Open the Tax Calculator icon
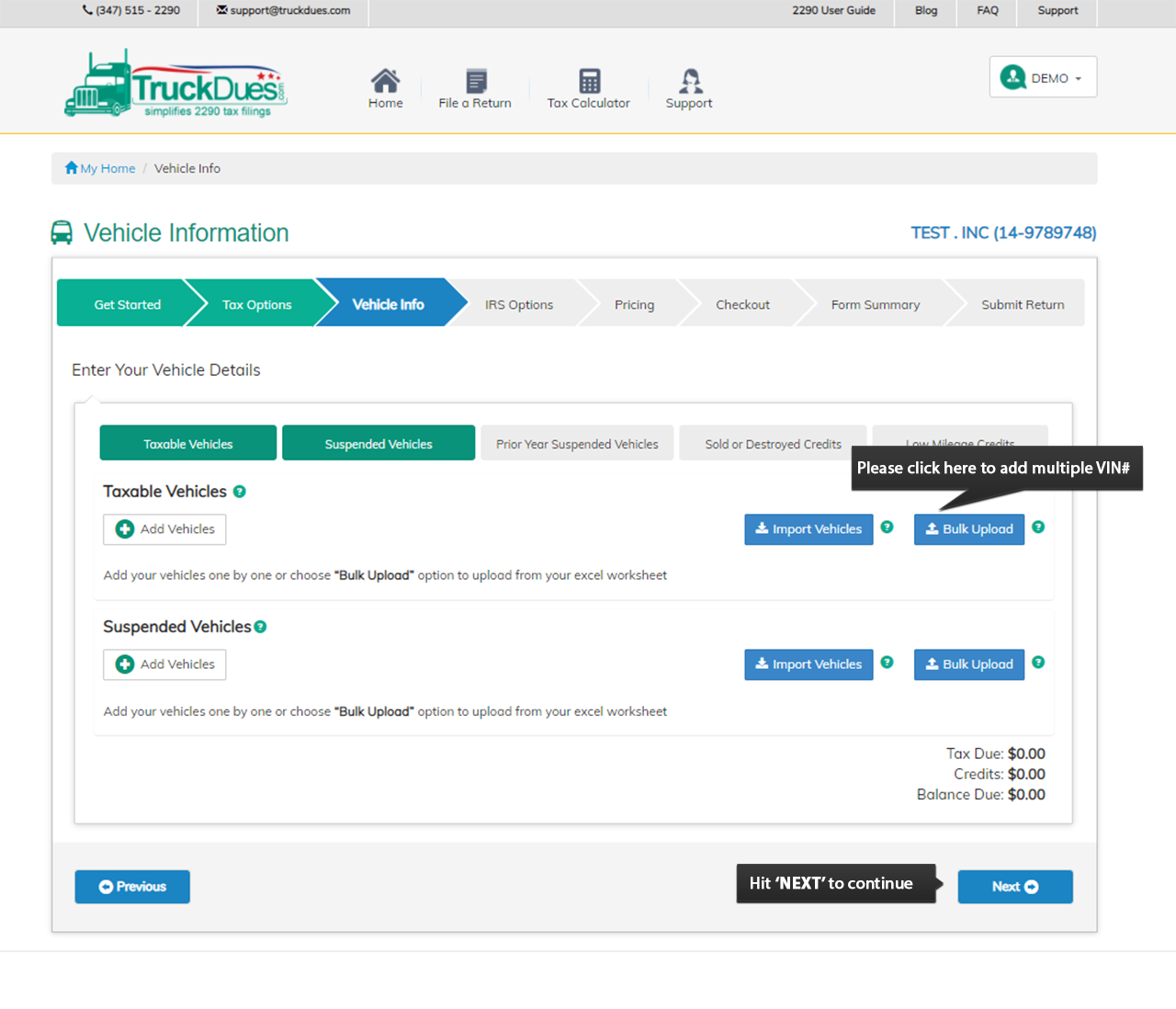The width and height of the screenshot is (1176, 1009). 589,81
